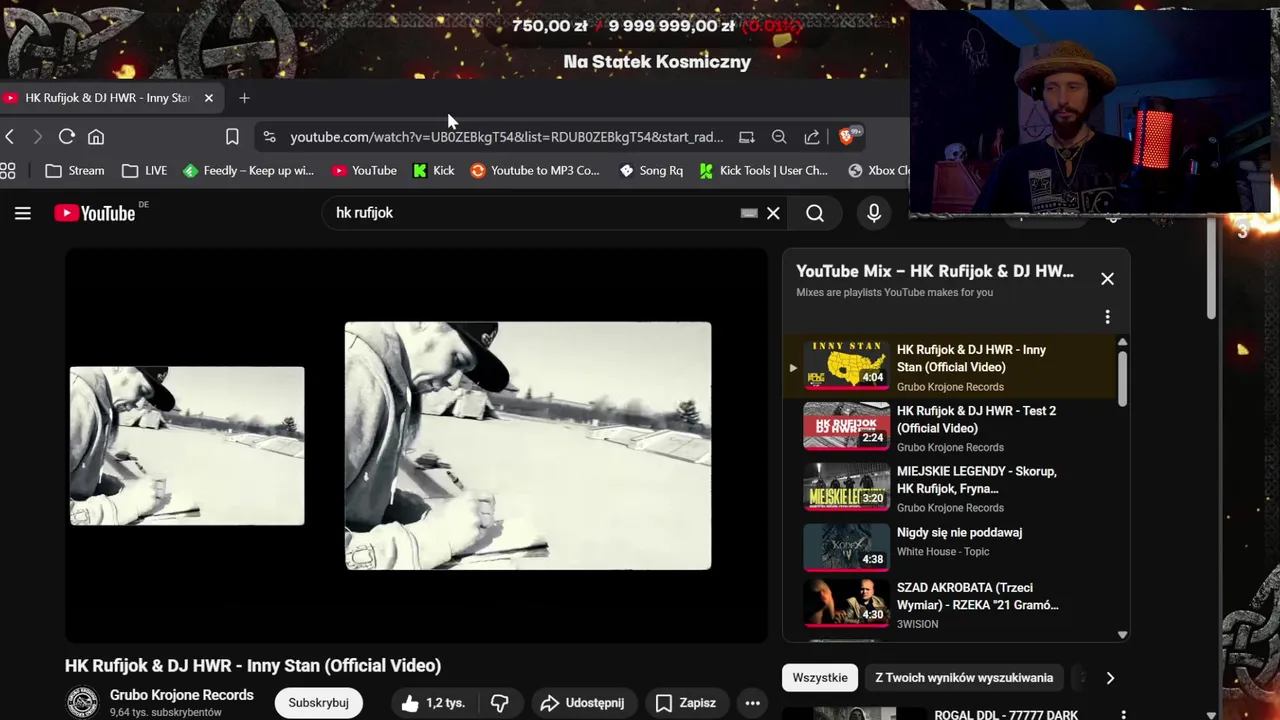Select Z Twoich wyników wyszukiwania chip
The width and height of the screenshot is (1280, 720).
[964, 678]
